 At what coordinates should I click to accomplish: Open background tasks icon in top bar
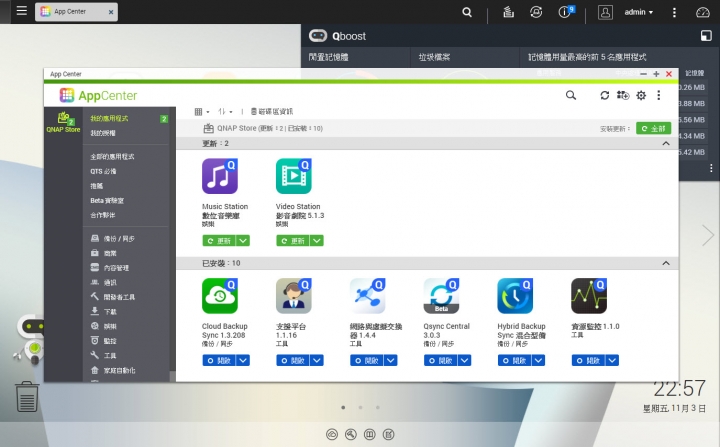coord(508,12)
